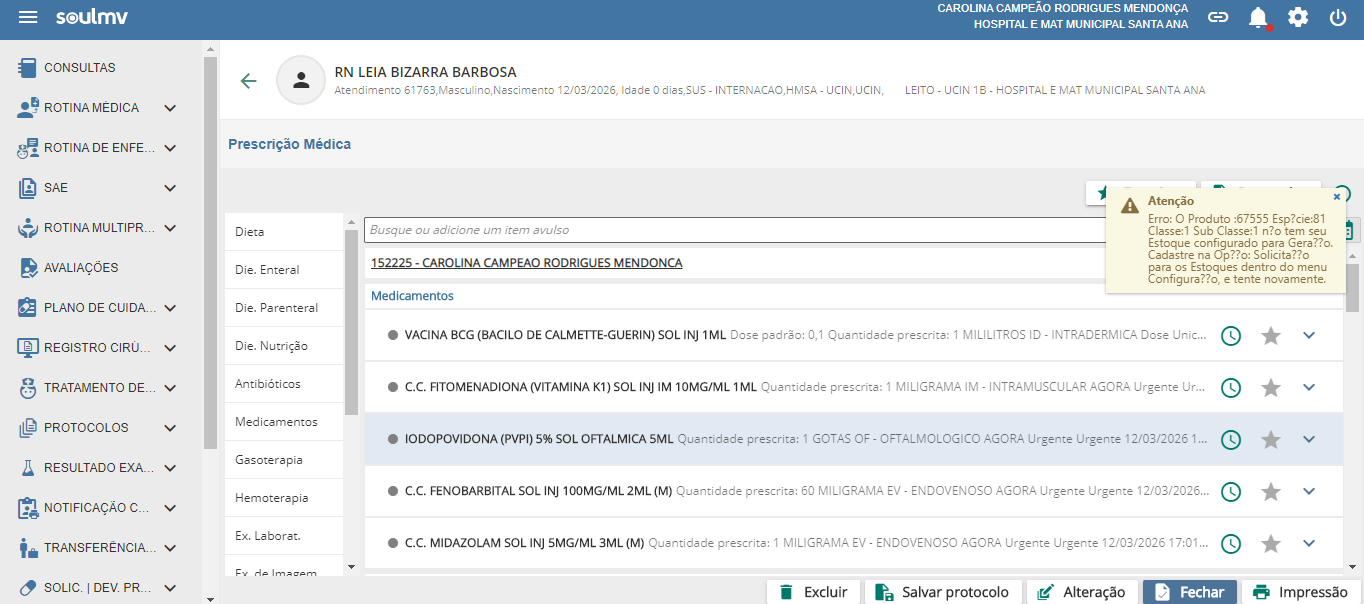Mark FENOBARBITAL as favorite with star
Screen dimensions: 1364x604
pos(1271,492)
